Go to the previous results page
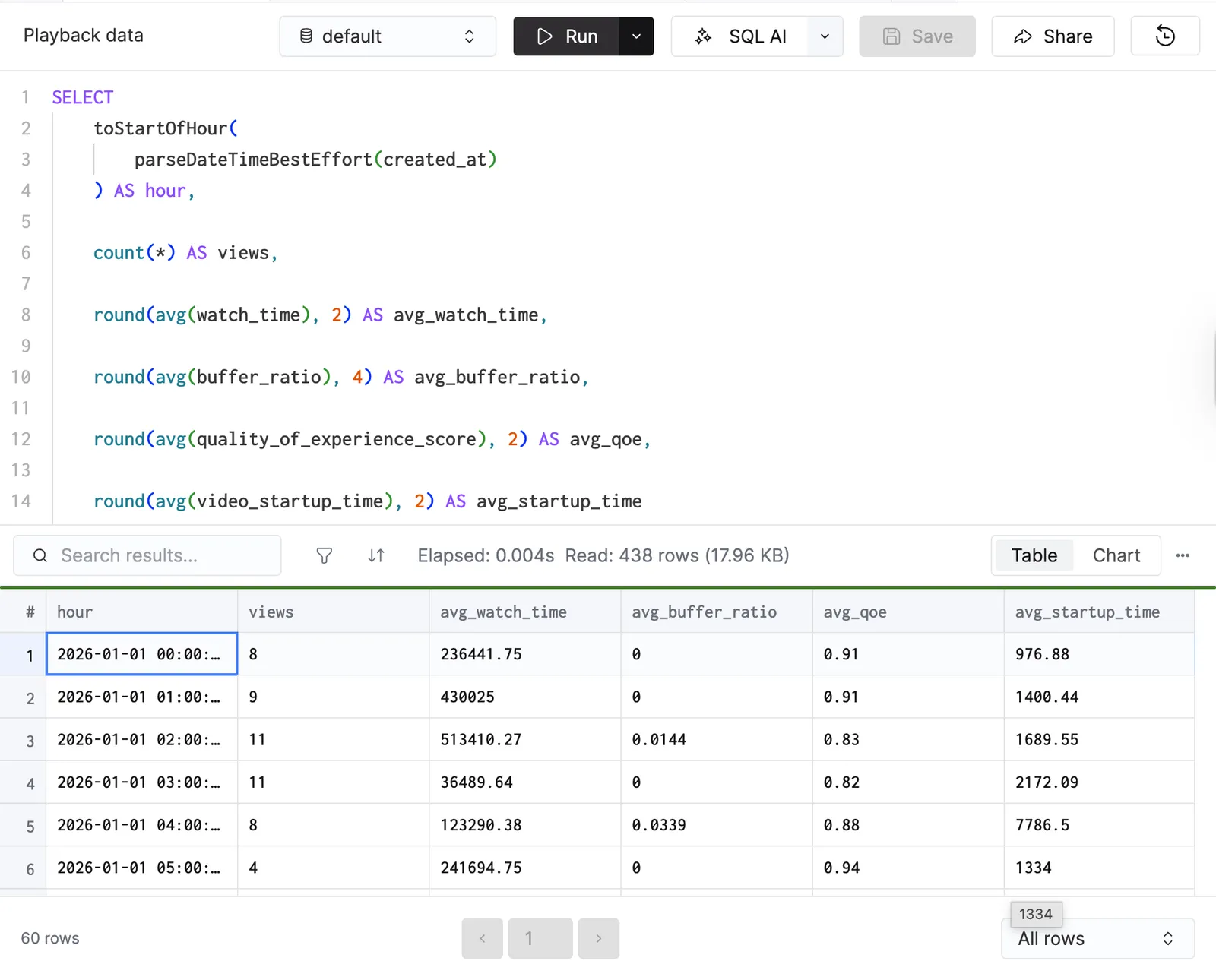This screenshot has height=980, width=1216. click(x=483, y=938)
